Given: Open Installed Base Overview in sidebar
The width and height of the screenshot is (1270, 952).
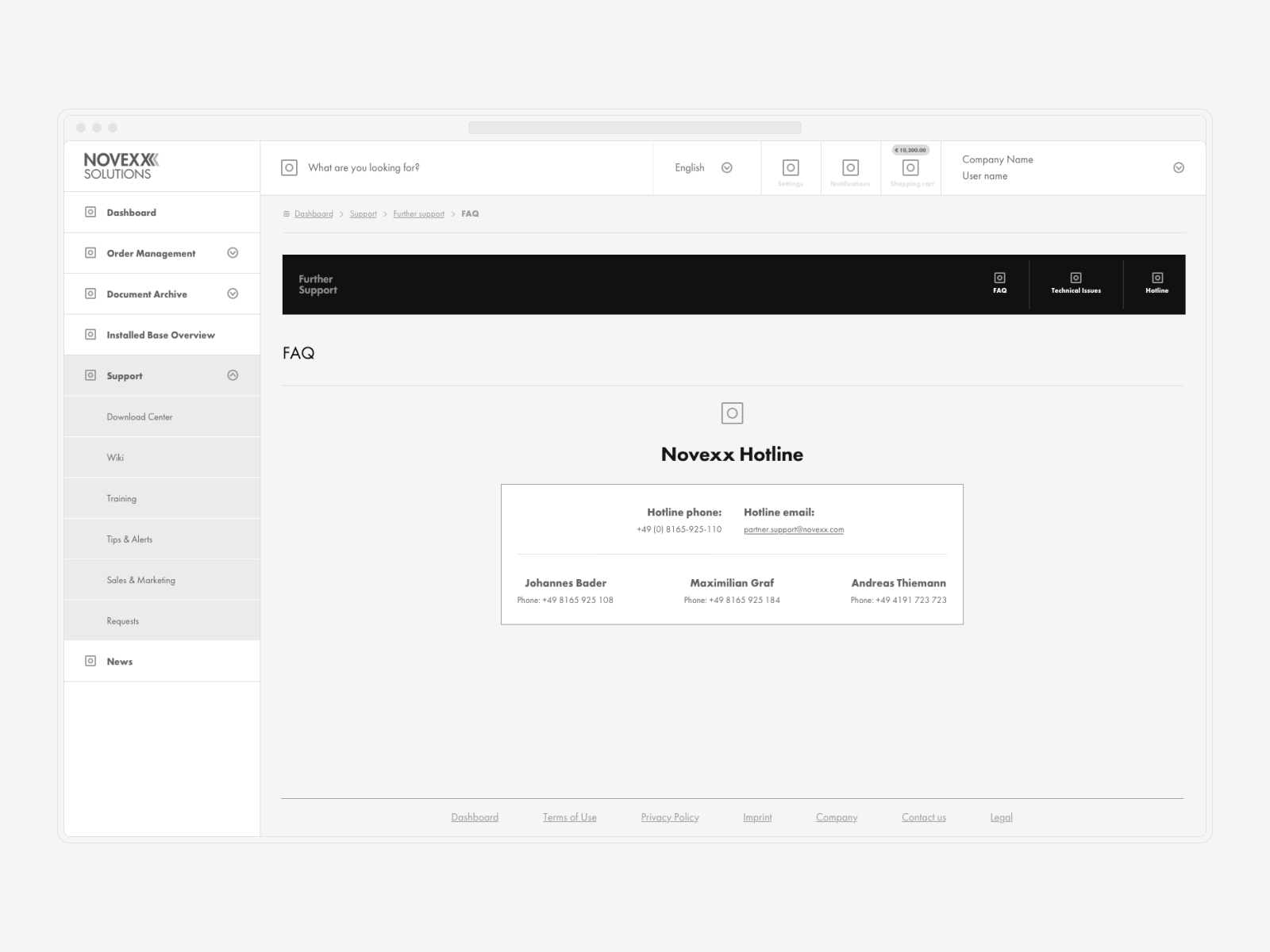Looking at the screenshot, I should 162,335.
